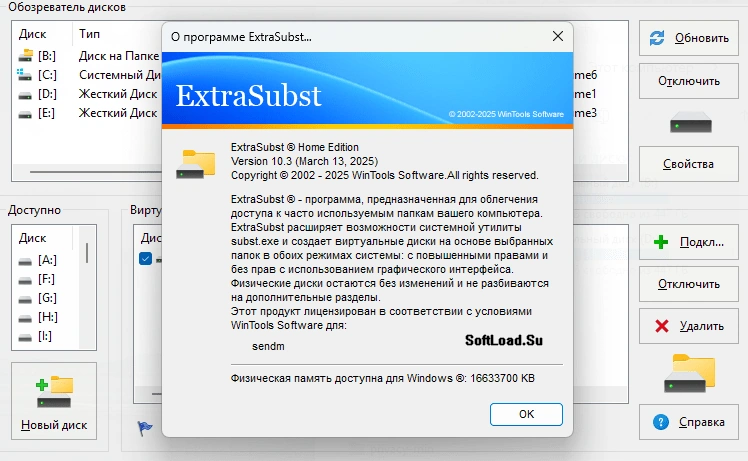Click the Новый диск button
The height and width of the screenshot is (461, 748).
(54, 401)
